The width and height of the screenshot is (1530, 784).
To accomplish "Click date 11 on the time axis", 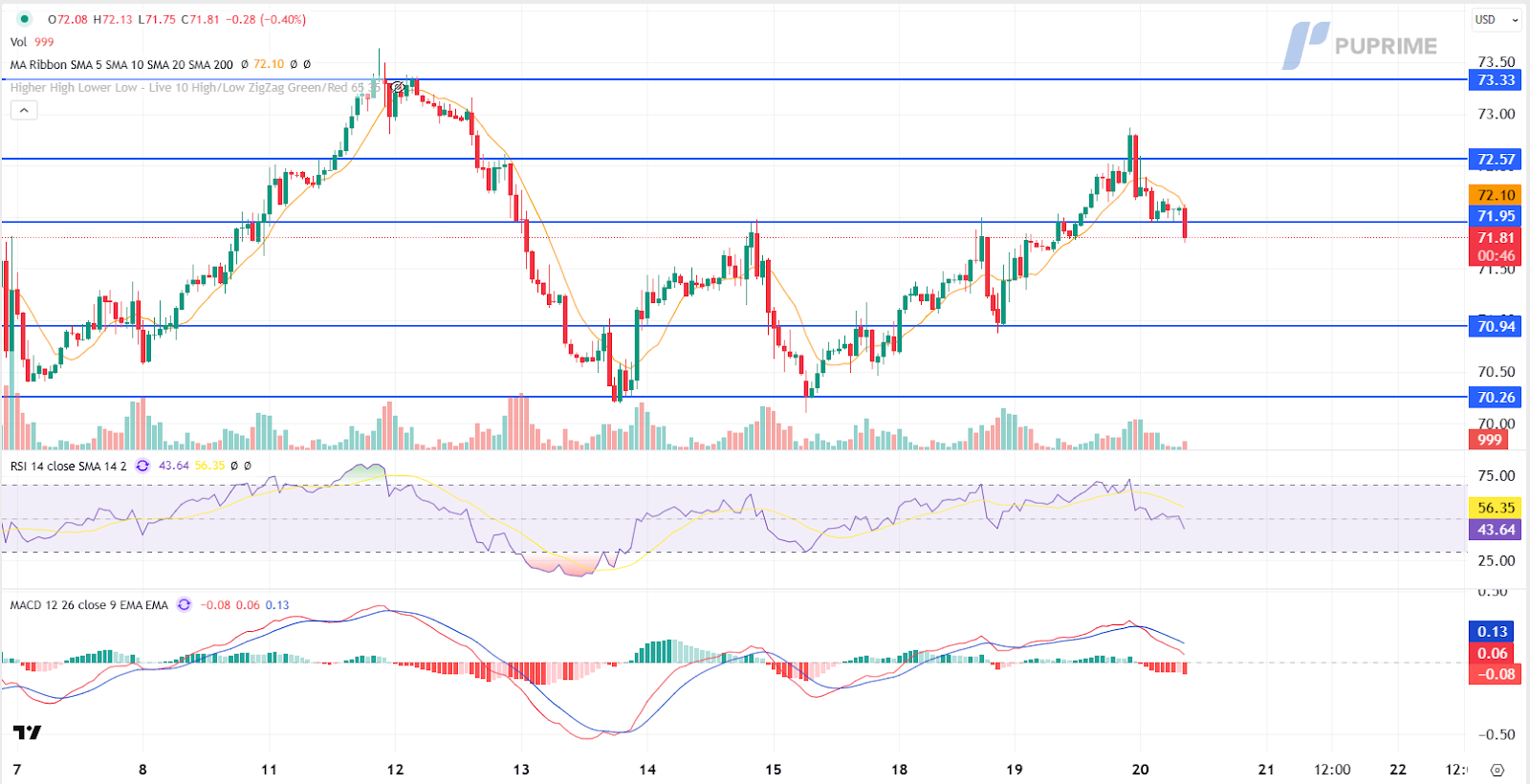I will pyautogui.click(x=269, y=770).
